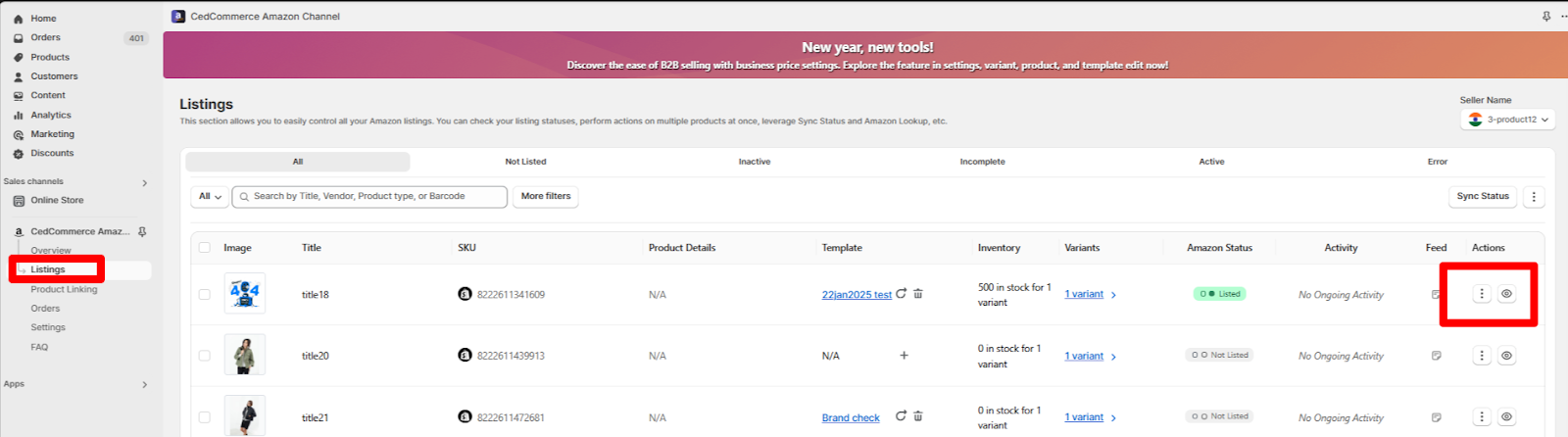The width and height of the screenshot is (1568, 437).
Task: Open the Content section
Action: [x=48, y=95]
